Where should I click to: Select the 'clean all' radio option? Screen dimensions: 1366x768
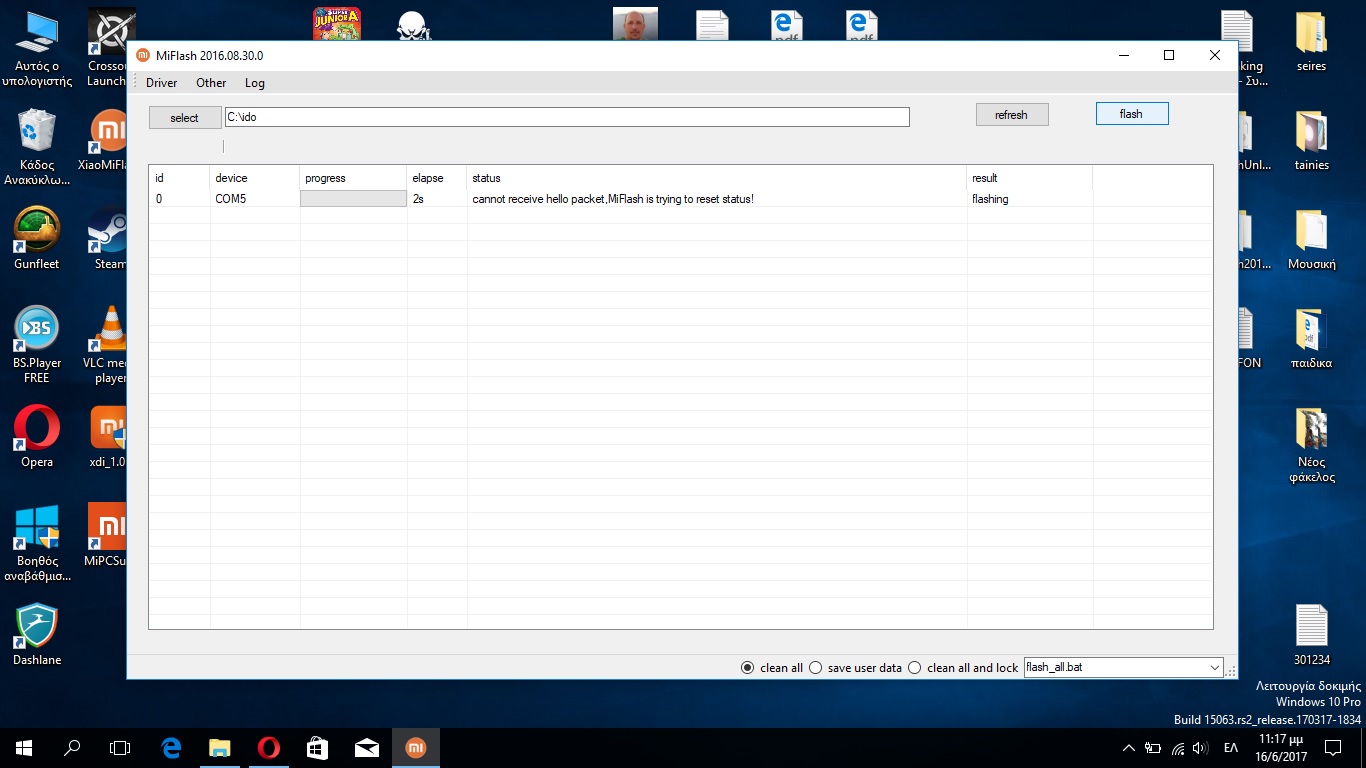click(748, 668)
